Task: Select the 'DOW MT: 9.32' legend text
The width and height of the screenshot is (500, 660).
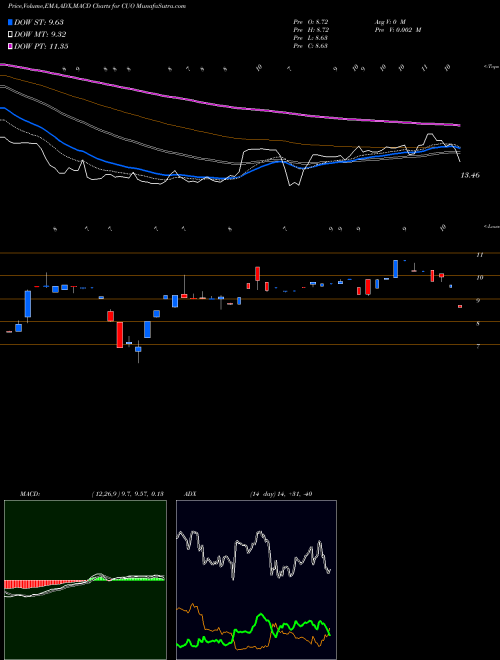Action: tap(40, 35)
